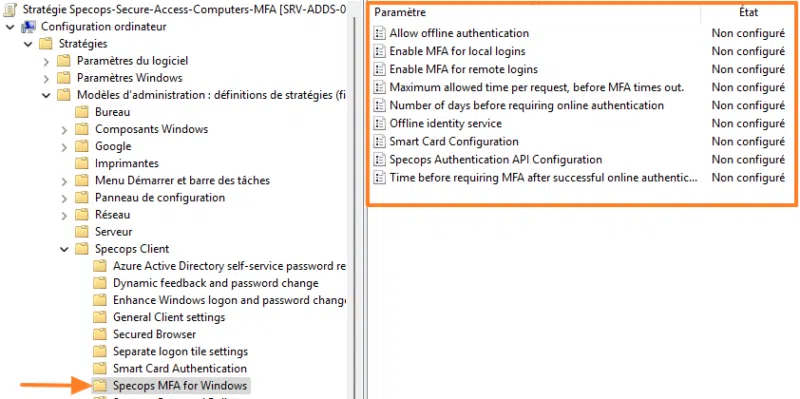Open Specops Authentication API Configuration setting
The width and height of the screenshot is (800, 399).
click(579, 160)
